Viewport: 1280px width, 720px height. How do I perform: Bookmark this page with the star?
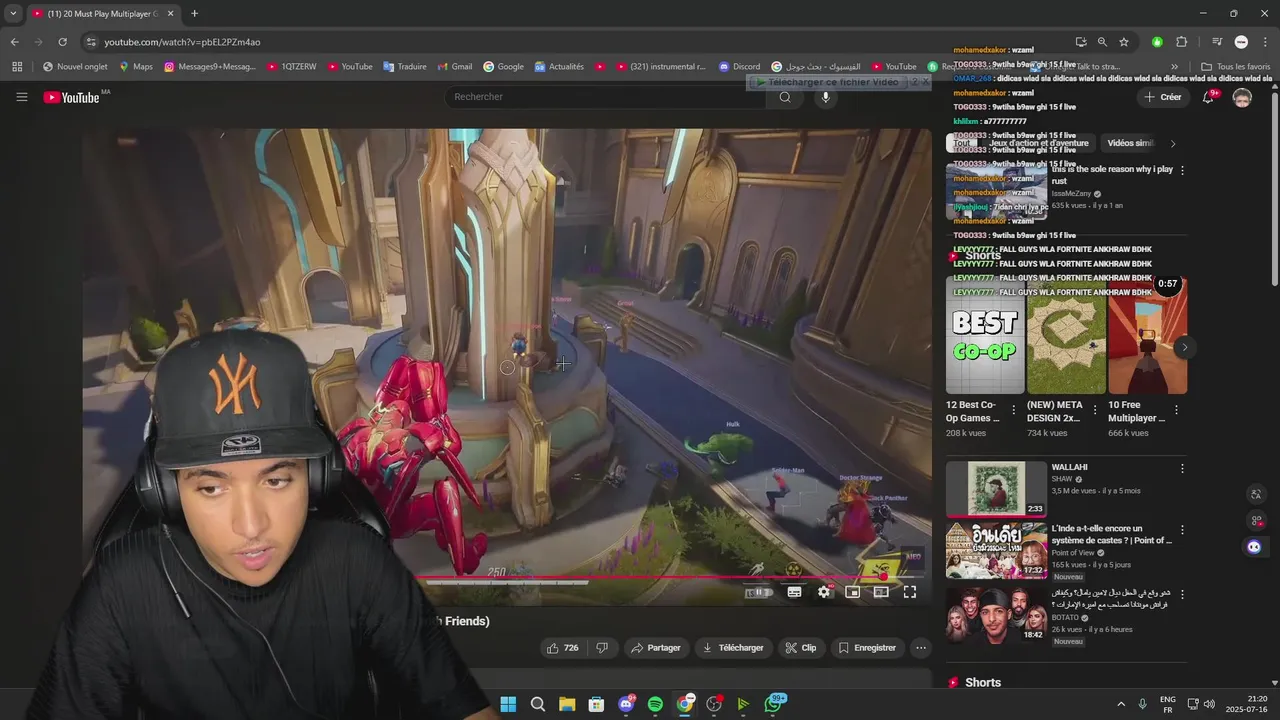point(1124,42)
